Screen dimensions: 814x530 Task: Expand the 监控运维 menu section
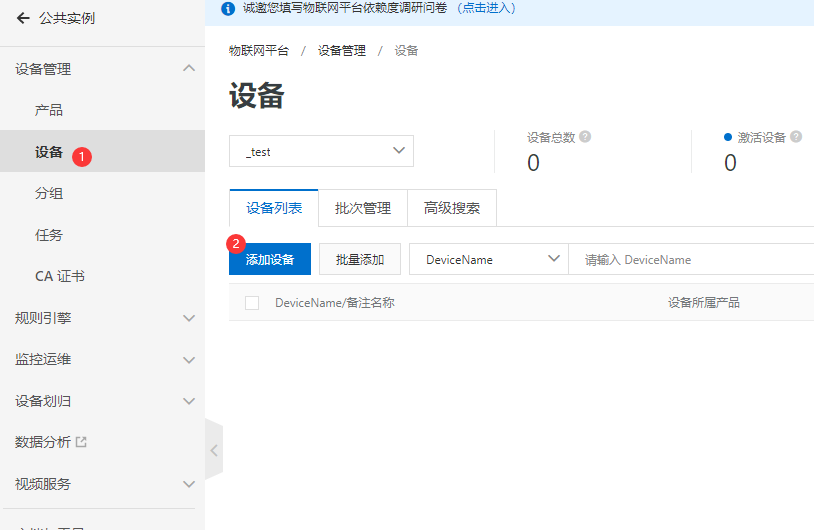tap(189, 360)
